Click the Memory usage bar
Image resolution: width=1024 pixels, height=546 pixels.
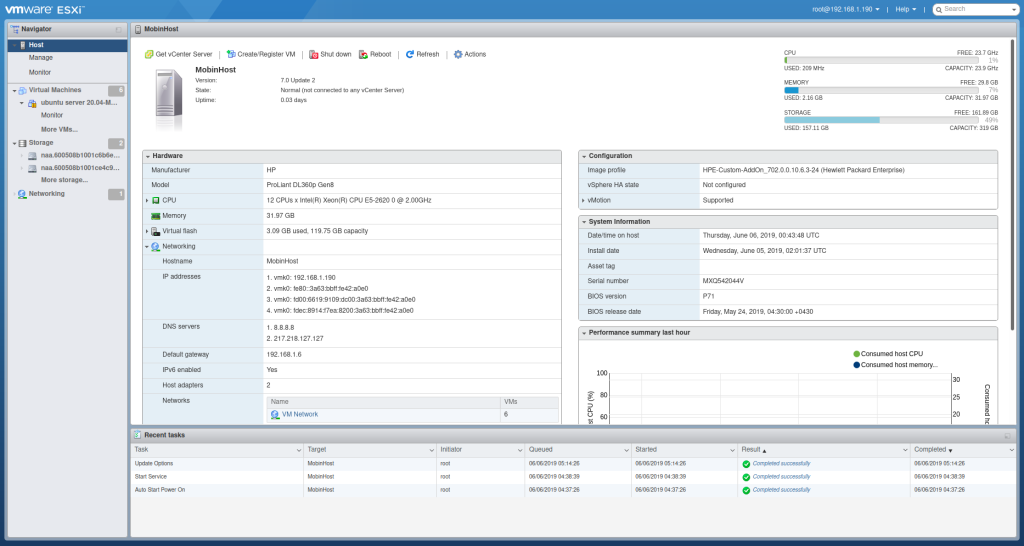(x=881, y=90)
